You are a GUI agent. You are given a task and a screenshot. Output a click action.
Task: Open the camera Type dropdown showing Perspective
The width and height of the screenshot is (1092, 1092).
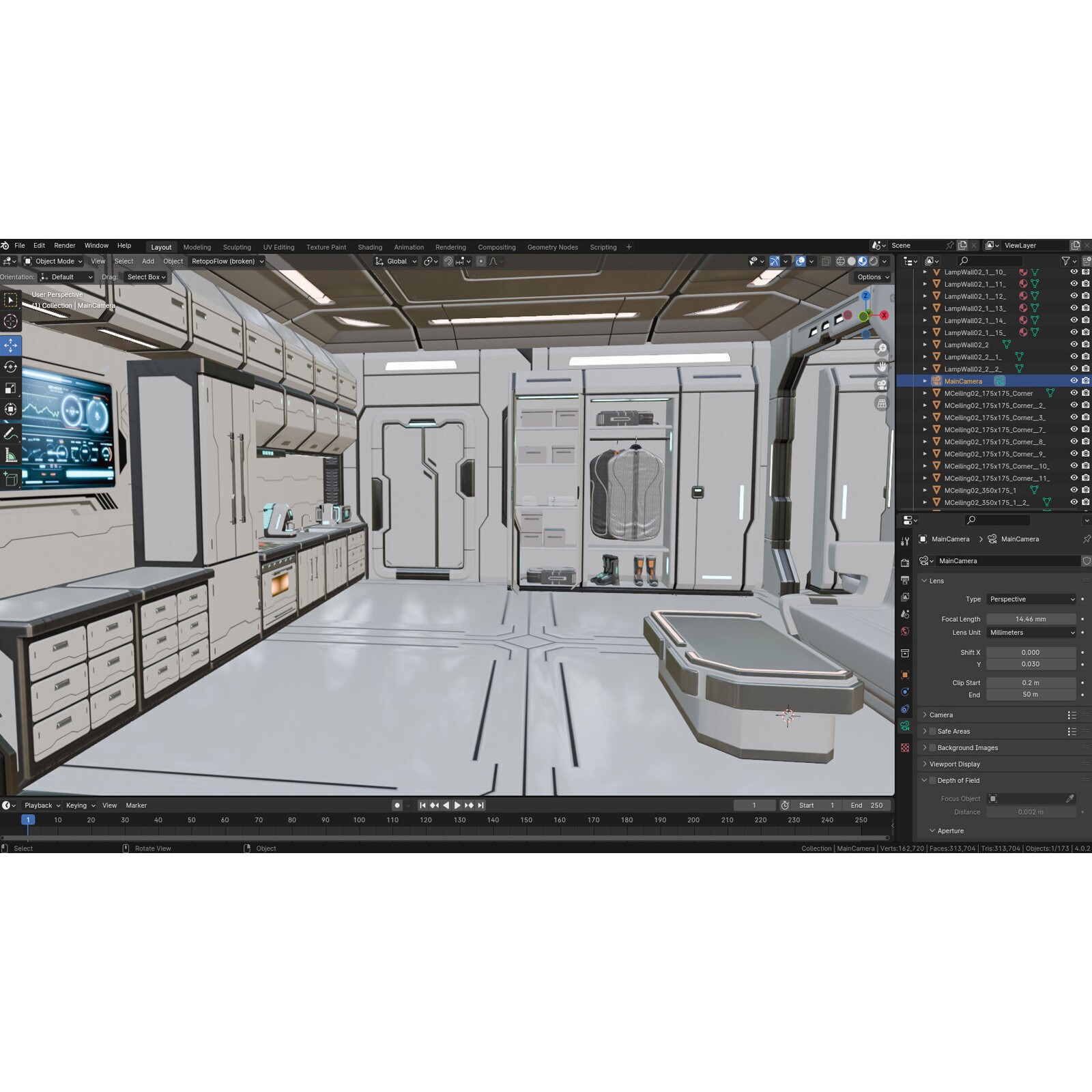click(1031, 599)
